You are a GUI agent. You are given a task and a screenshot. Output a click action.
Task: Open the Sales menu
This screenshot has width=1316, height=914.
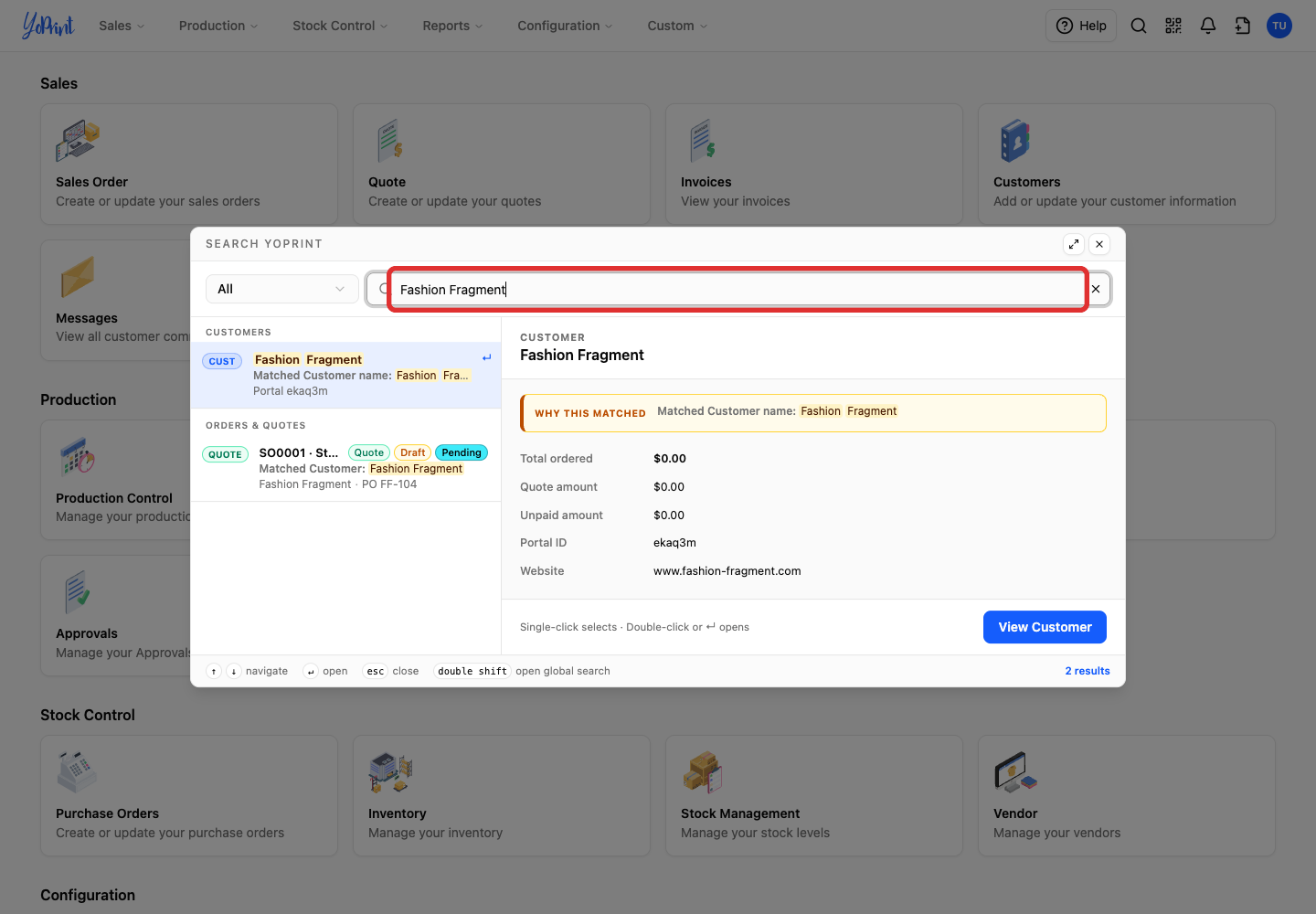[x=122, y=26]
